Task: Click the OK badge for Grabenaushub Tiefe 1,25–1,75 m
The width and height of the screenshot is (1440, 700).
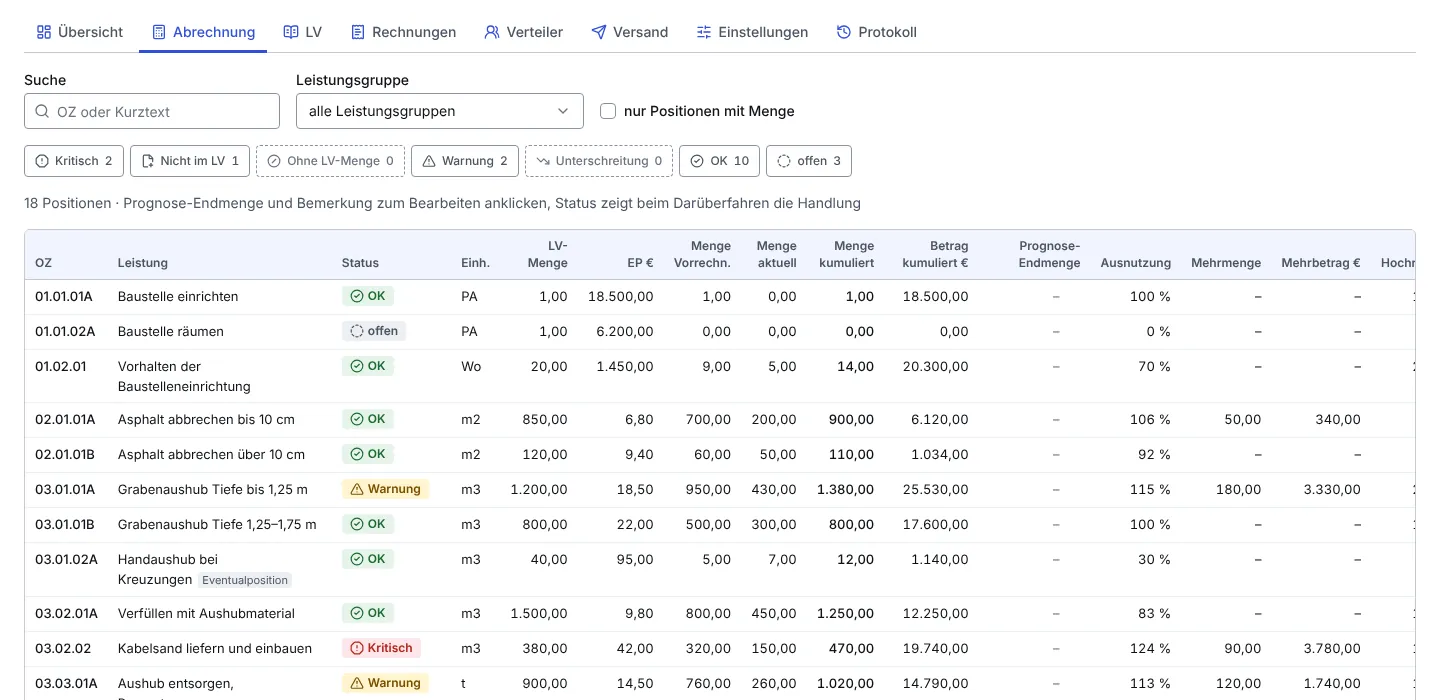Action: pos(367,524)
